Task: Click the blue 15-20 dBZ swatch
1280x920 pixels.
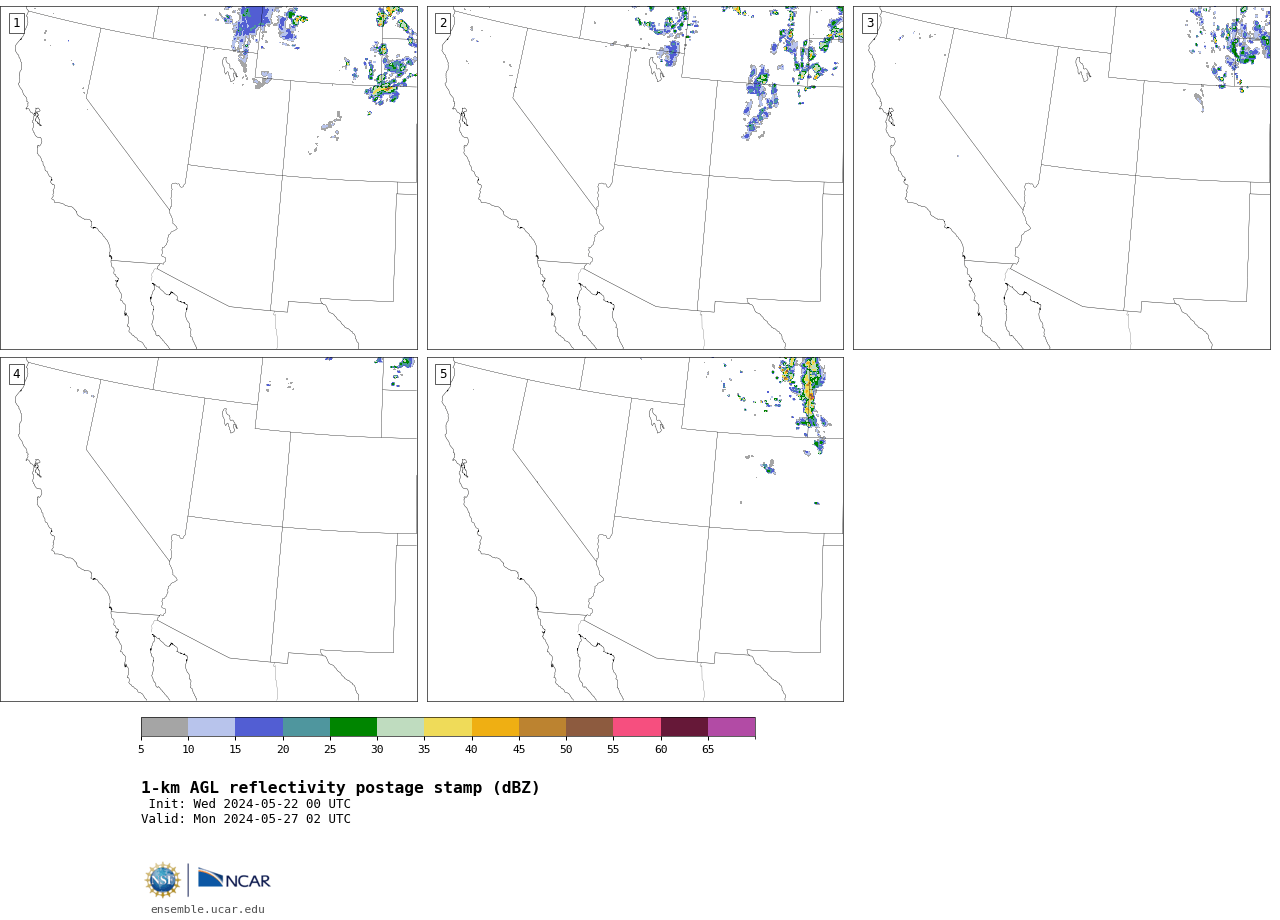Action: click(259, 727)
